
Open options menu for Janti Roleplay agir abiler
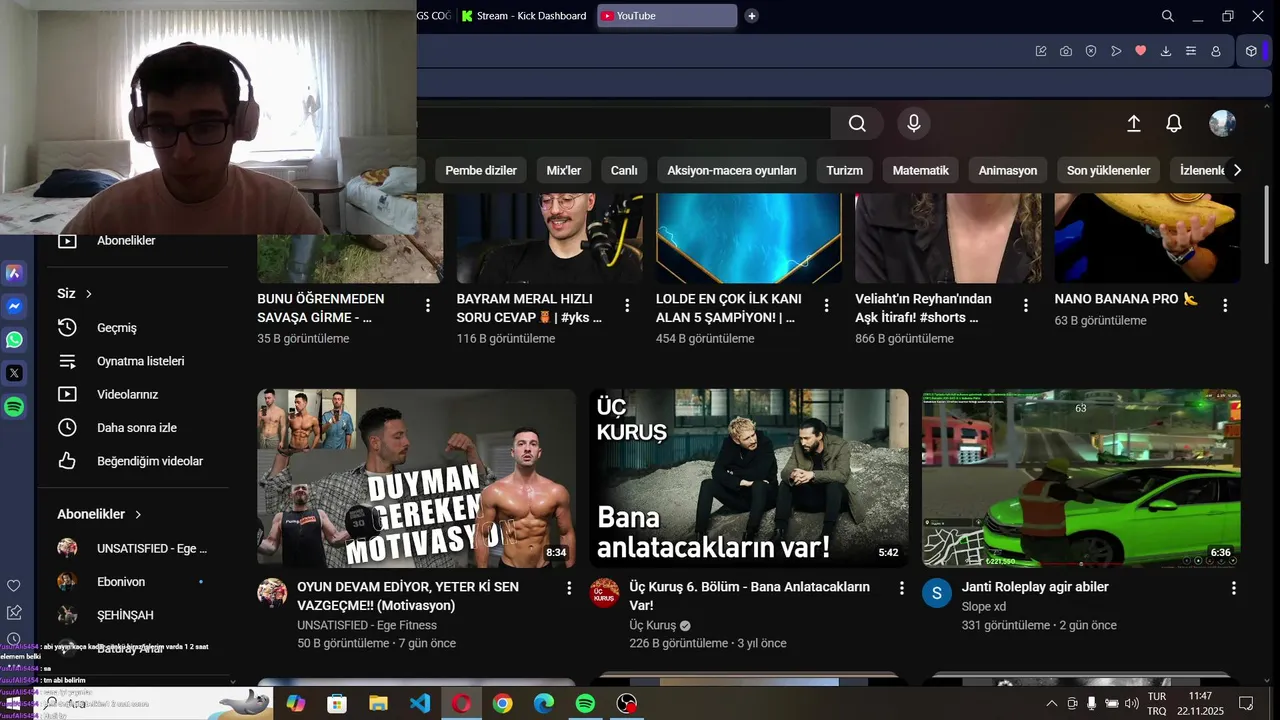click(x=1233, y=588)
